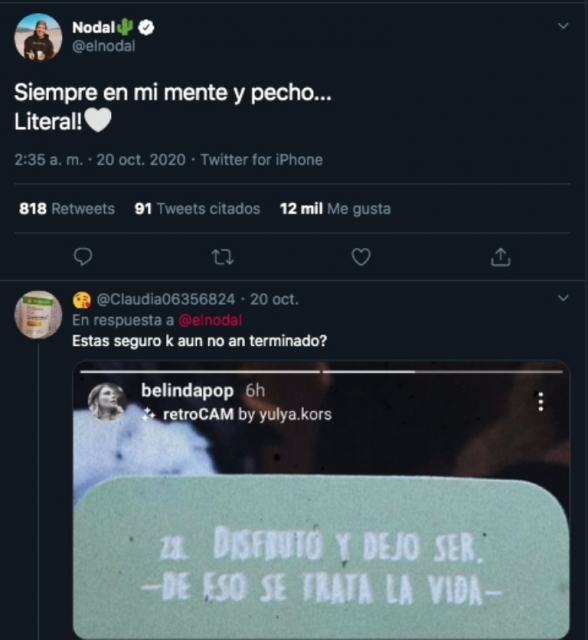Image resolution: width=588 pixels, height=640 pixels.
Task: Like the tweet with the heart icon
Action: click(x=361, y=257)
